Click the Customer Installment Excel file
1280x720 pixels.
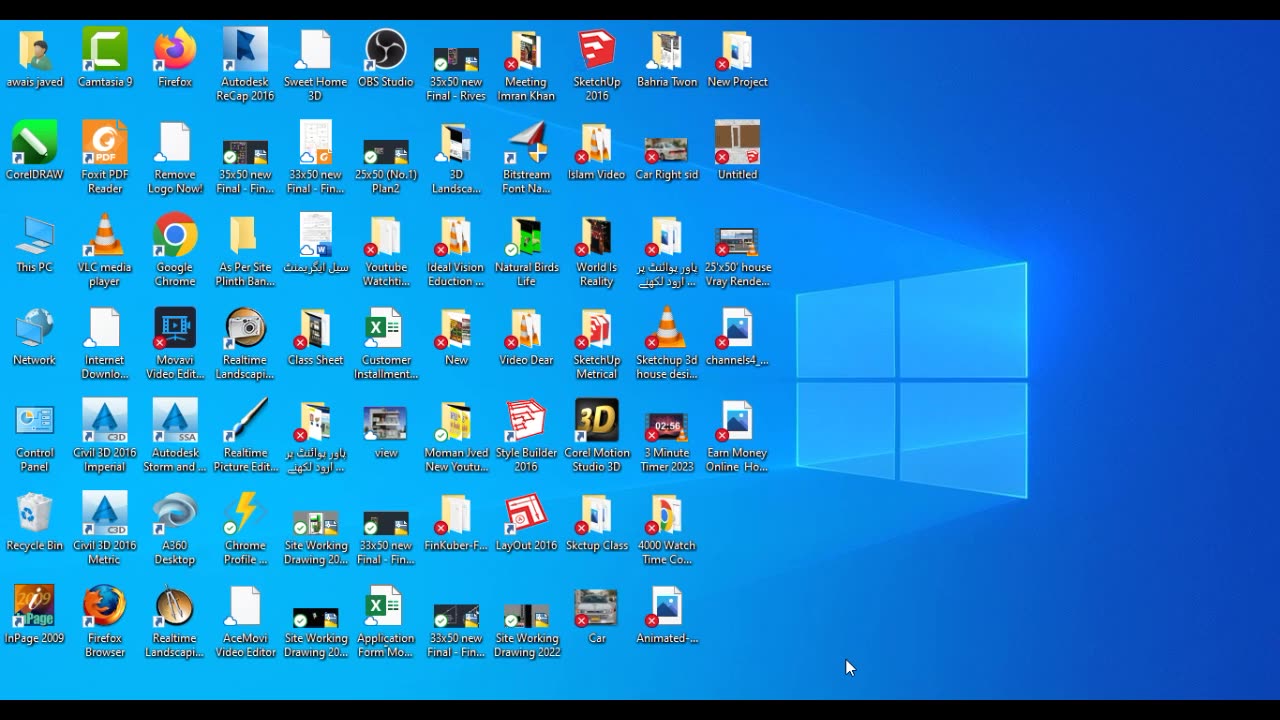tap(386, 329)
